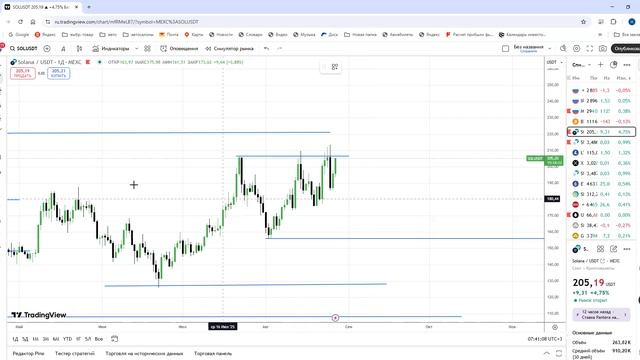Click the blue Купить buy price button

click(x=58, y=73)
